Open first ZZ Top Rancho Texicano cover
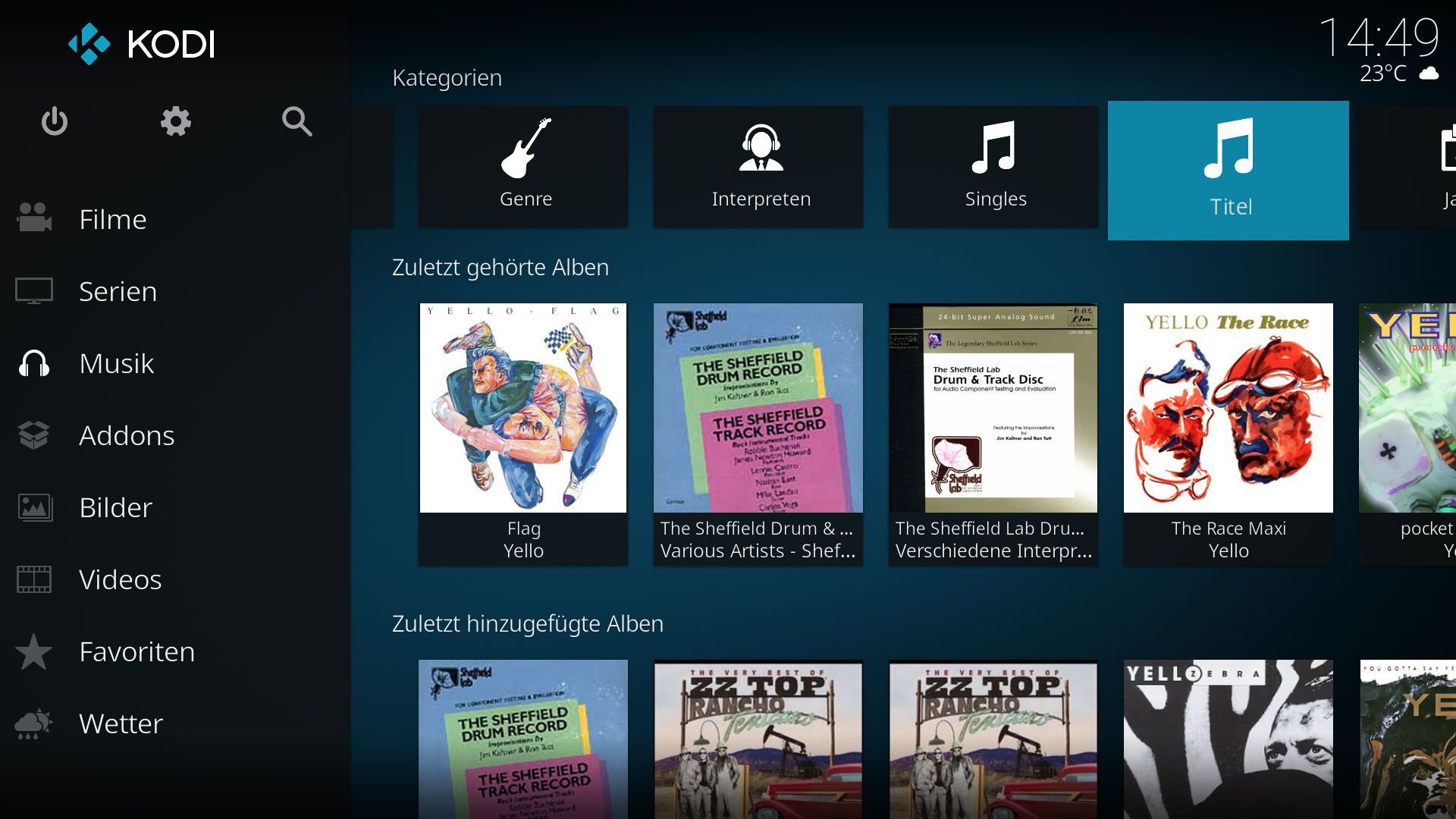This screenshot has width=1456, height=819. click(x=758, y=739)
